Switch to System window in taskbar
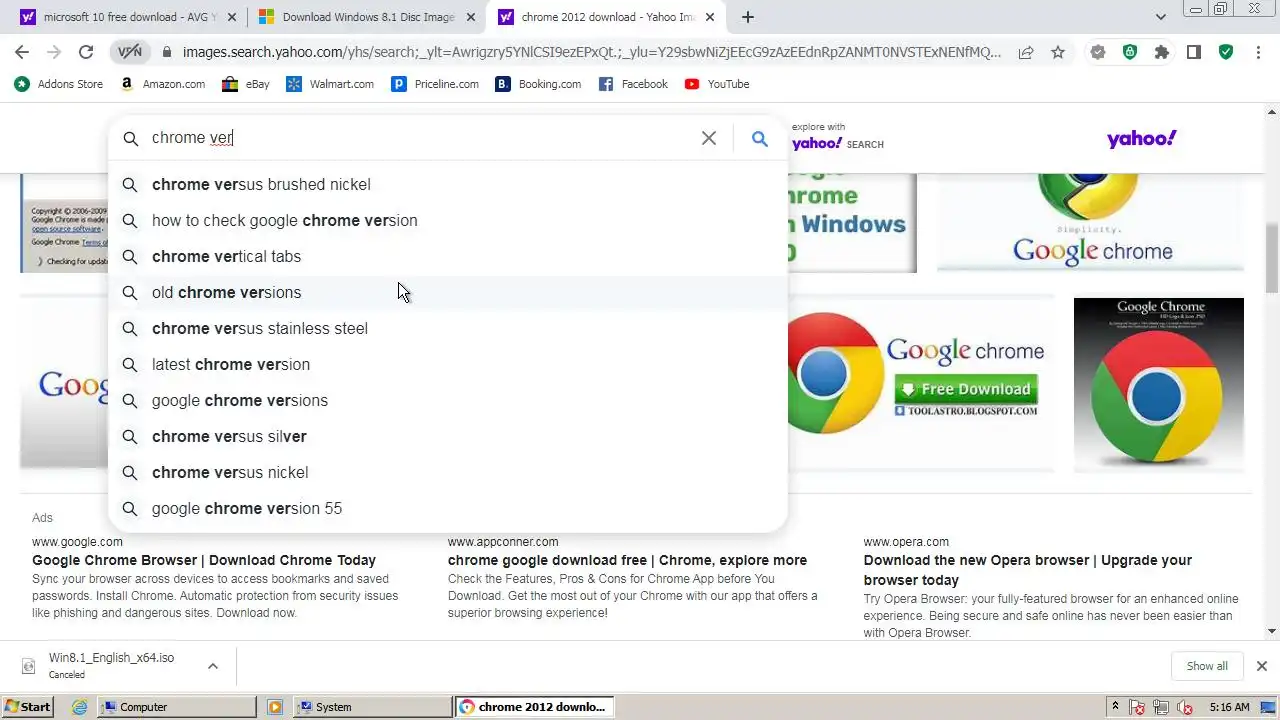This screenshot has width=1280, height=720. pyautogui.click(x=373, y=707)
